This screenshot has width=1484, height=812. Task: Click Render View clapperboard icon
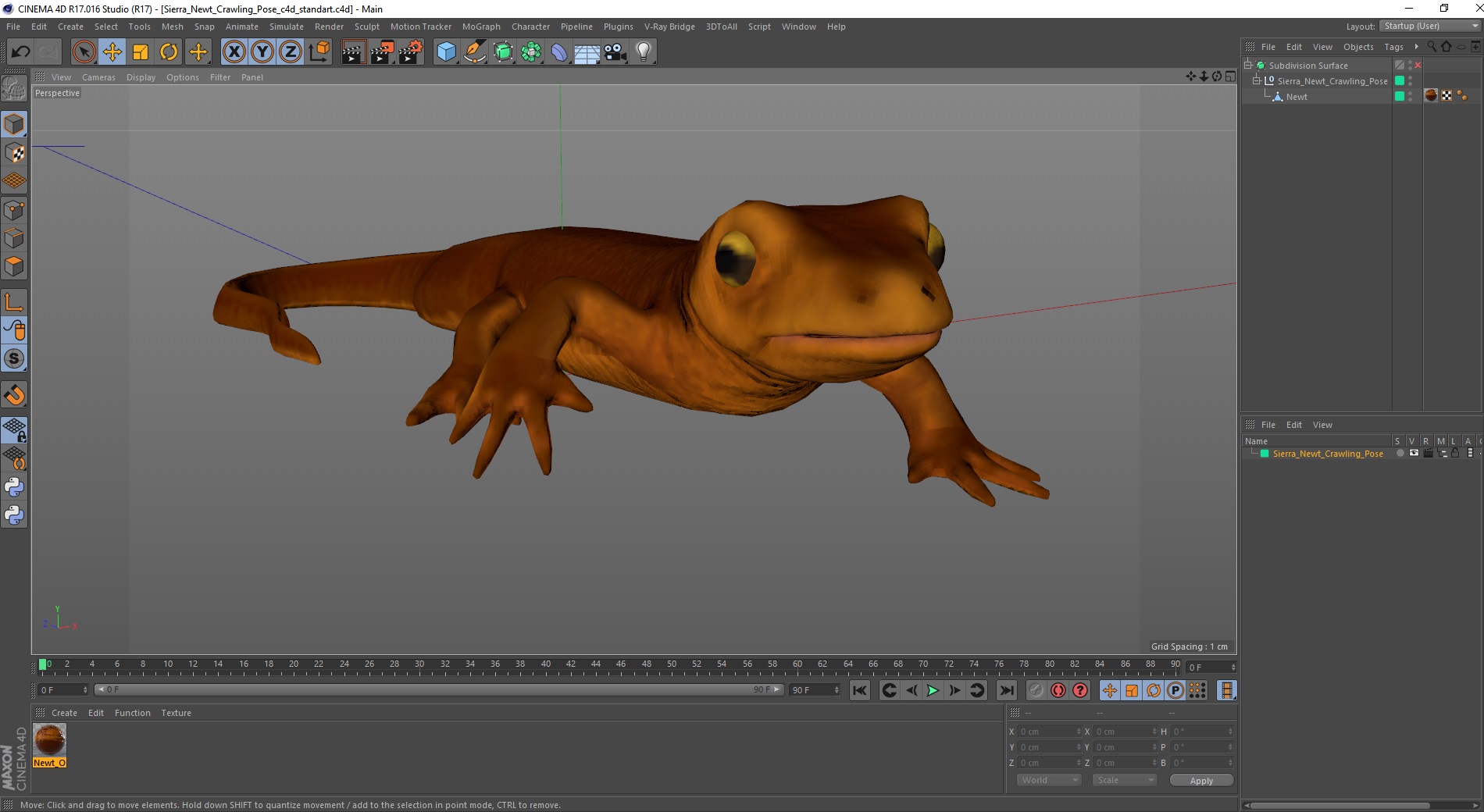point(353,52)
